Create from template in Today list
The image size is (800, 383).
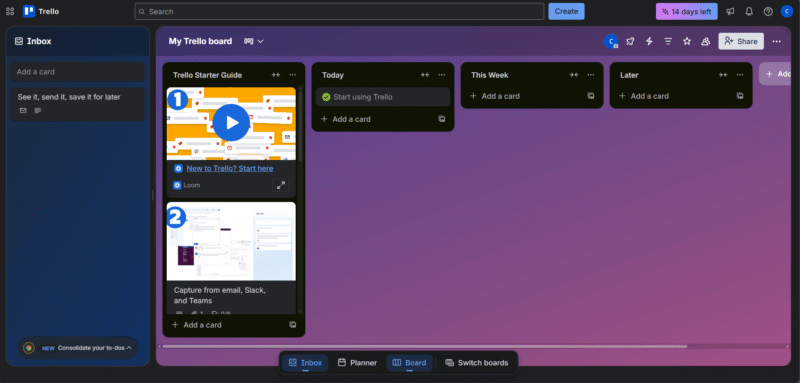coord(442,119)
